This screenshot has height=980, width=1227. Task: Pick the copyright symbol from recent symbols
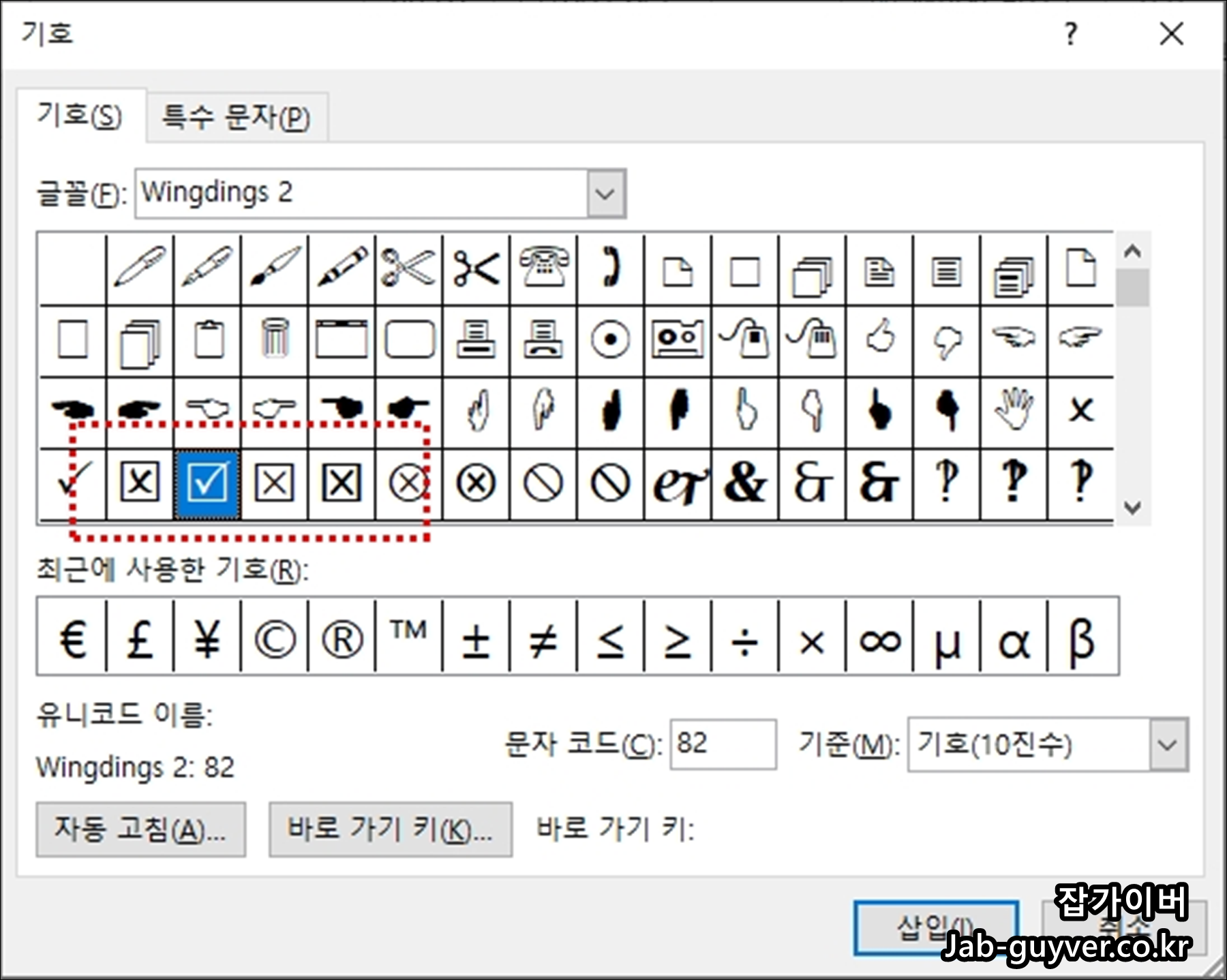click(274, 637)
